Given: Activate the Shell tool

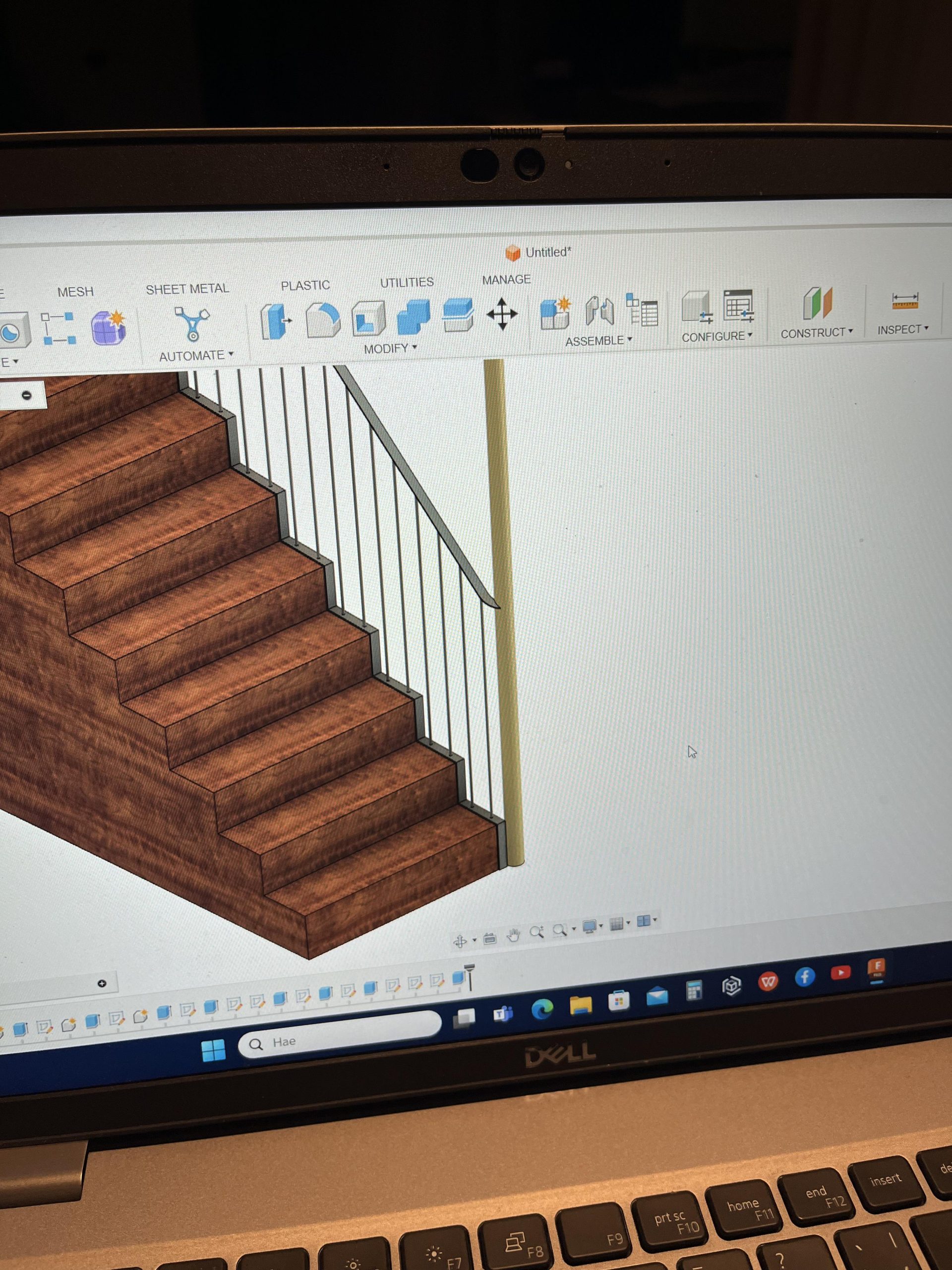Looking at the screenshot, I should [368, 317].
